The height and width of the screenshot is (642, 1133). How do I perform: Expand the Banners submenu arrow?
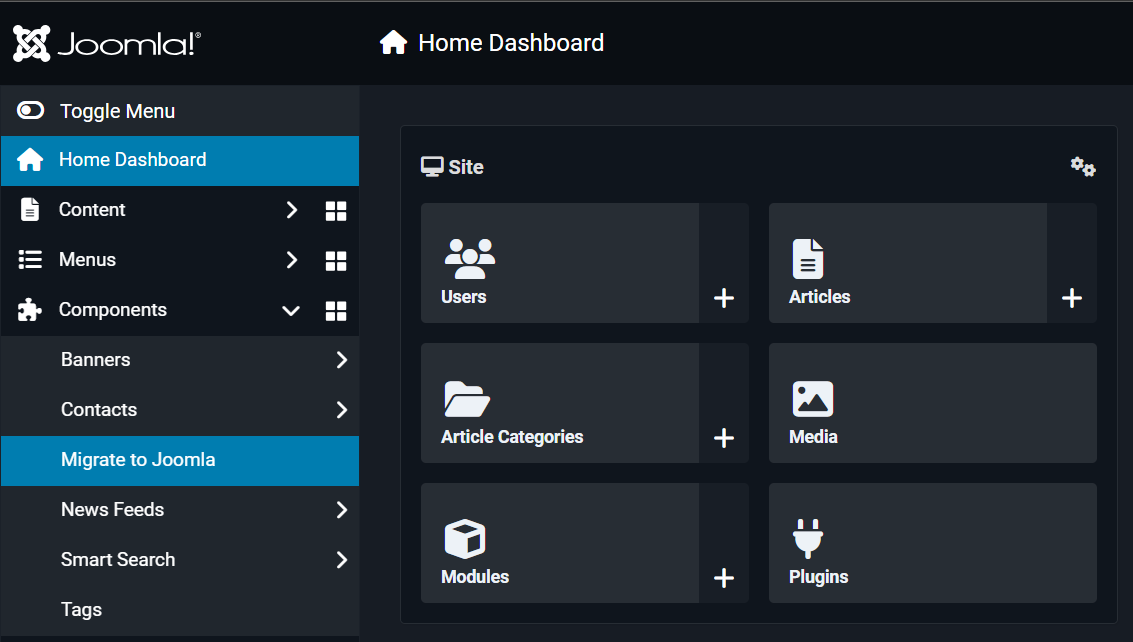click(341, 360)
